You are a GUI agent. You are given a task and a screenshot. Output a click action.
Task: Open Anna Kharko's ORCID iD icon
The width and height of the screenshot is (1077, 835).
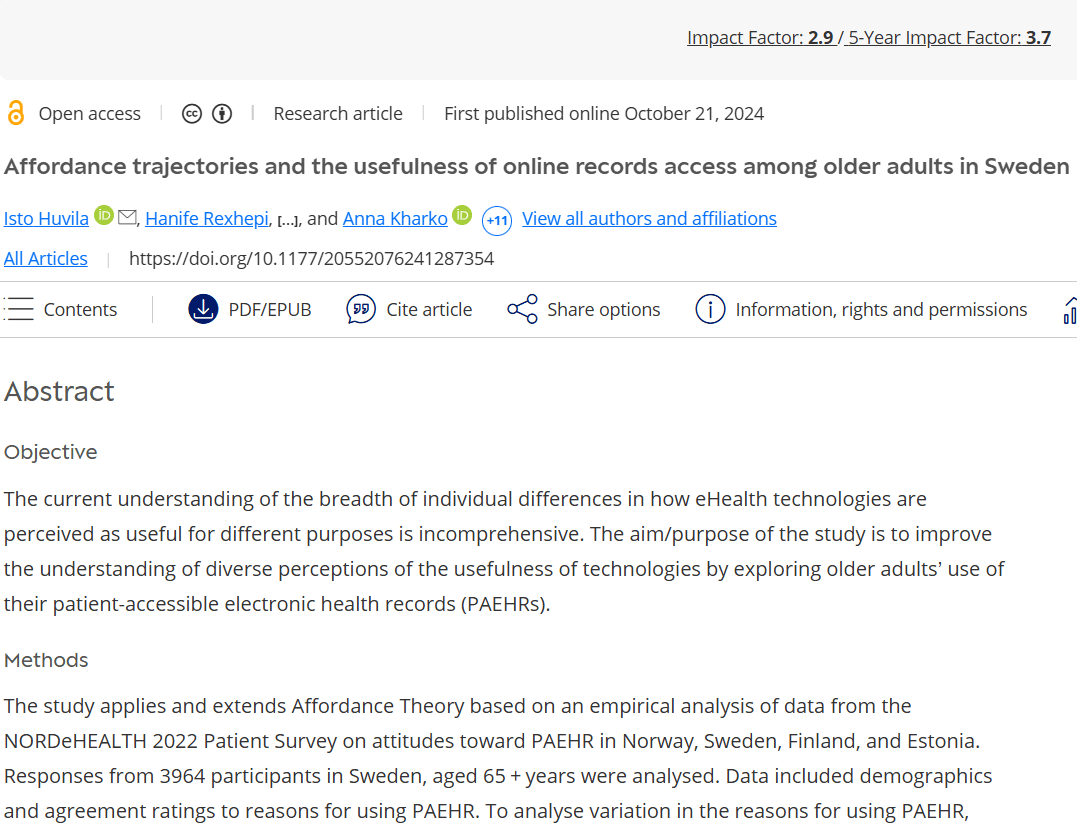(461, 215)
